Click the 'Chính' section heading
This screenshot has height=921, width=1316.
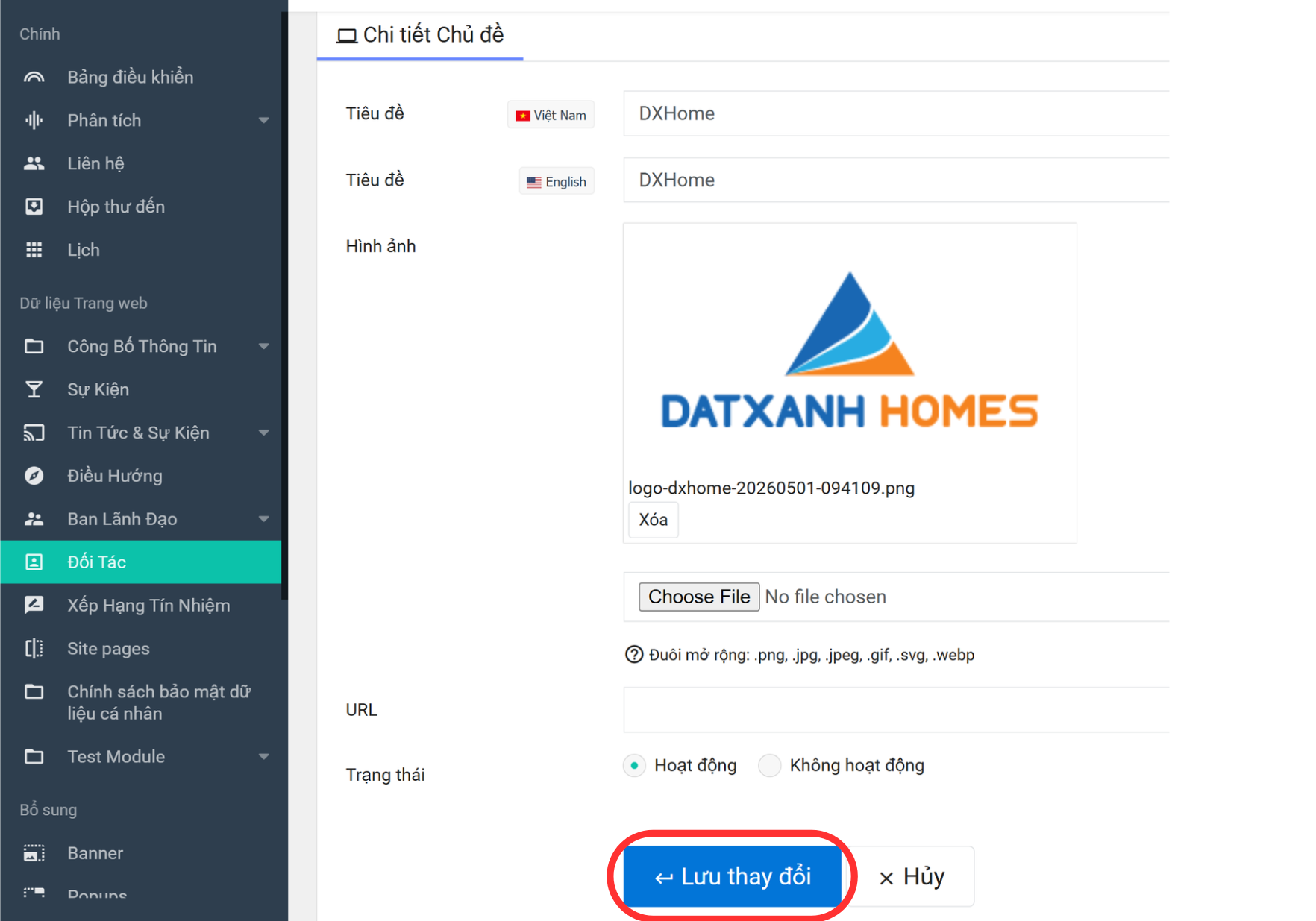click(40, 34)
